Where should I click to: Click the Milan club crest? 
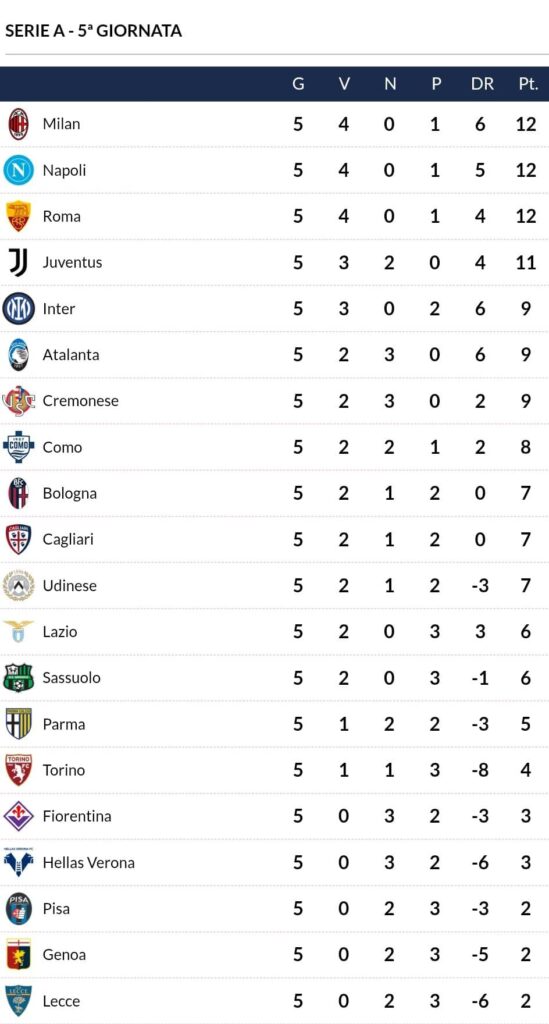click(18, 124)
